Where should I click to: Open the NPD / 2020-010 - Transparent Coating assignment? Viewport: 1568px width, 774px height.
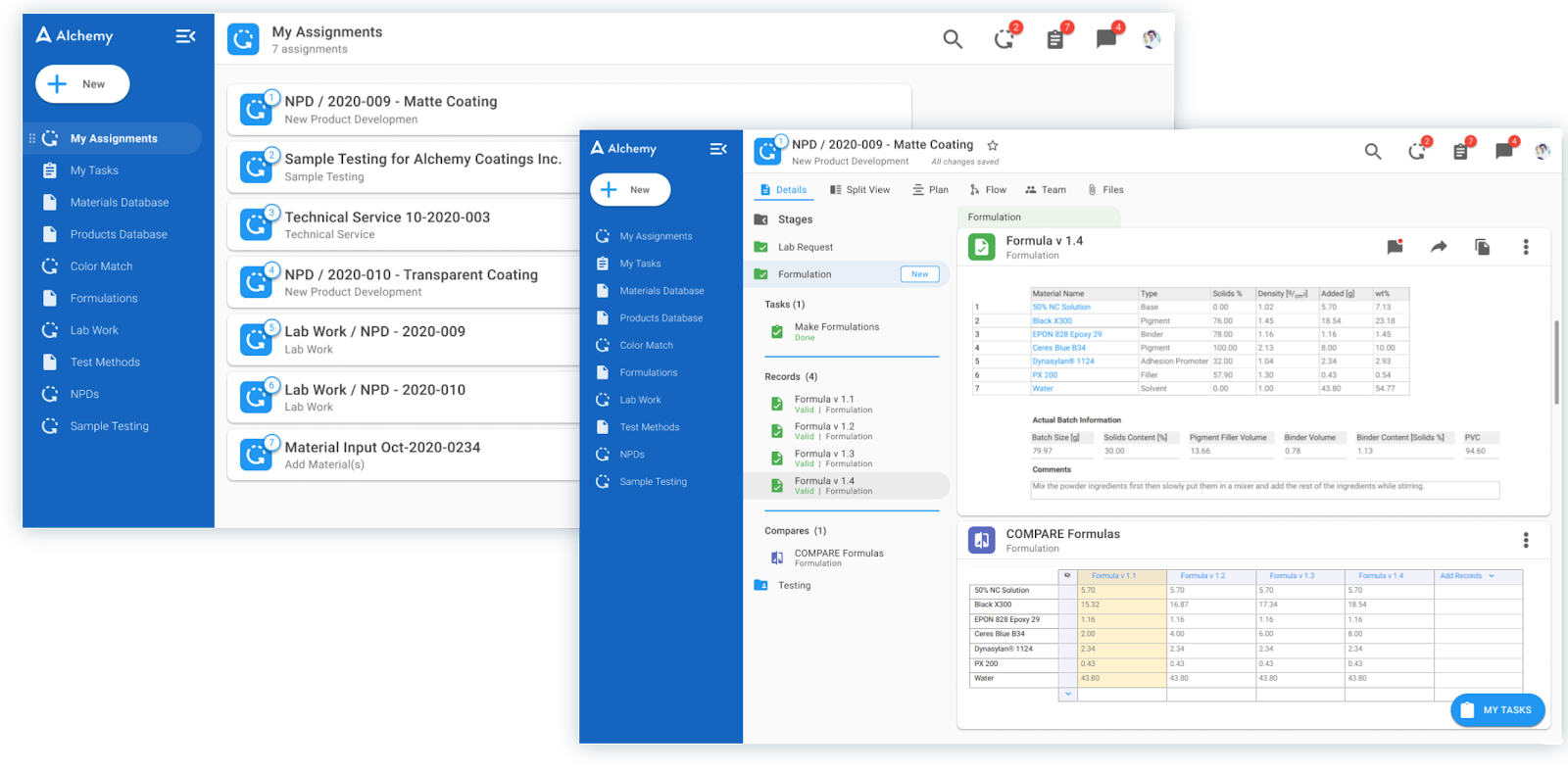(404, 282)
